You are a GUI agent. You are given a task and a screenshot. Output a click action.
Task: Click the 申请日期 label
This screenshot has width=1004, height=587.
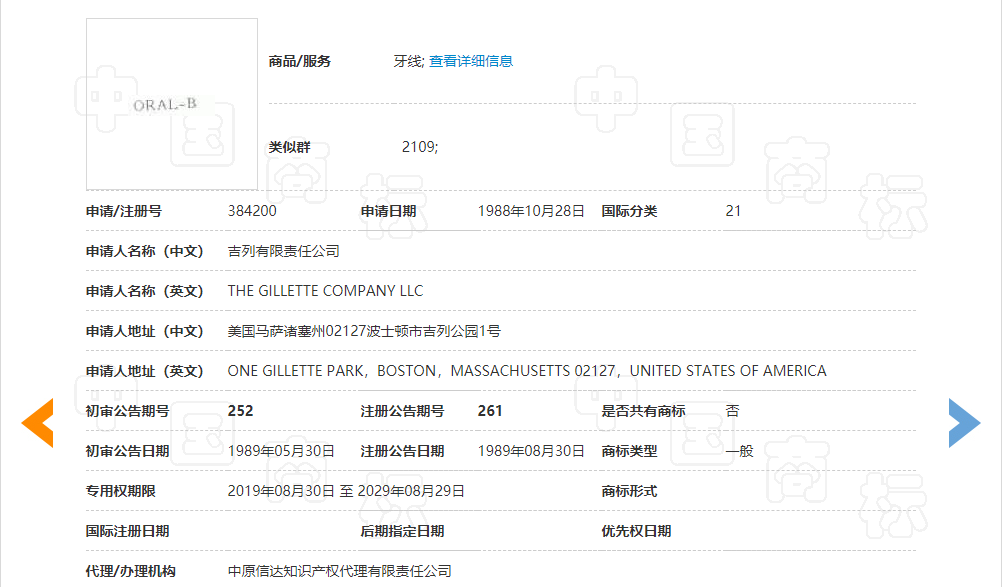coord(388,211)
